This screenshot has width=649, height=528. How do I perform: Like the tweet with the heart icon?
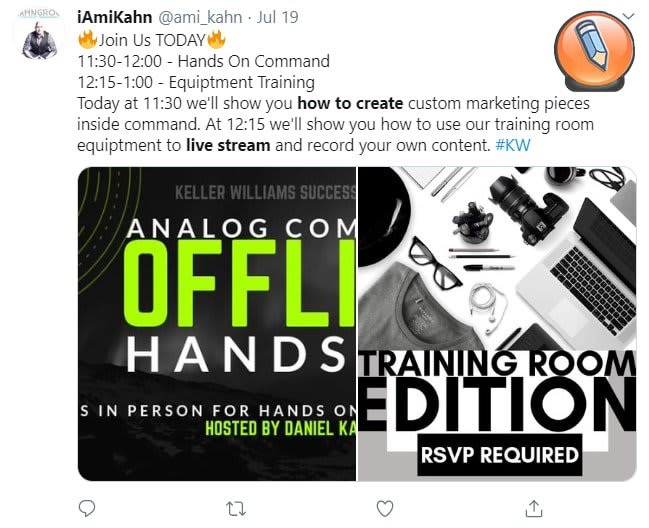tap(385, 509)
